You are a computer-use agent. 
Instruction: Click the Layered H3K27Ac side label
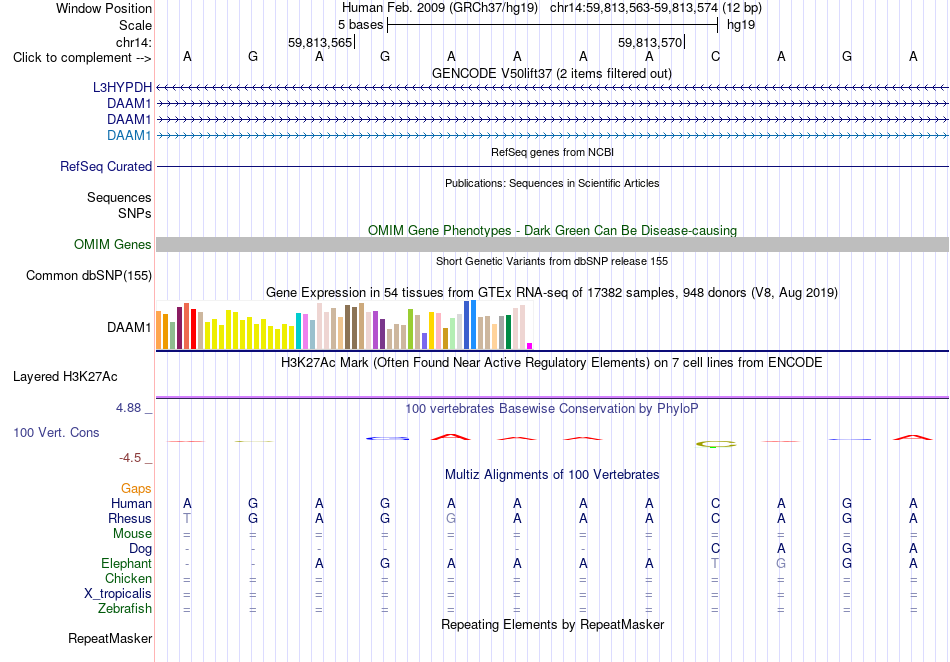65,377
